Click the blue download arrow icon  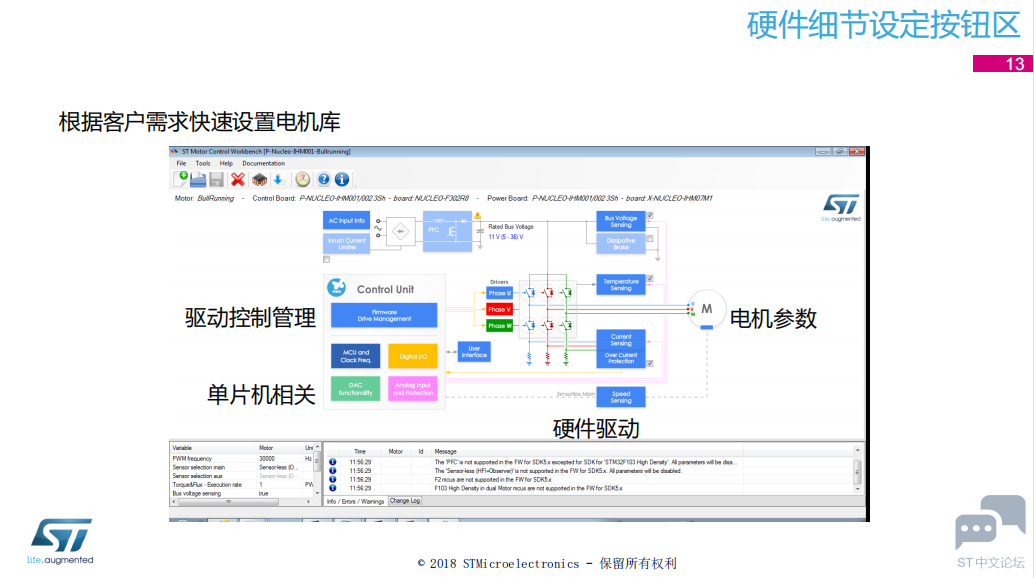[x=278, y=179]
